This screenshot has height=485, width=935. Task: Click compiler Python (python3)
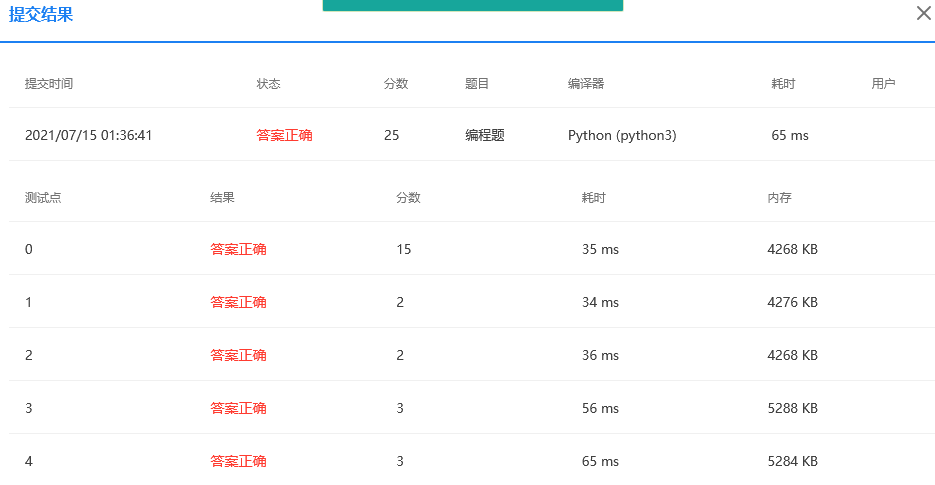[x=622, y=135]
